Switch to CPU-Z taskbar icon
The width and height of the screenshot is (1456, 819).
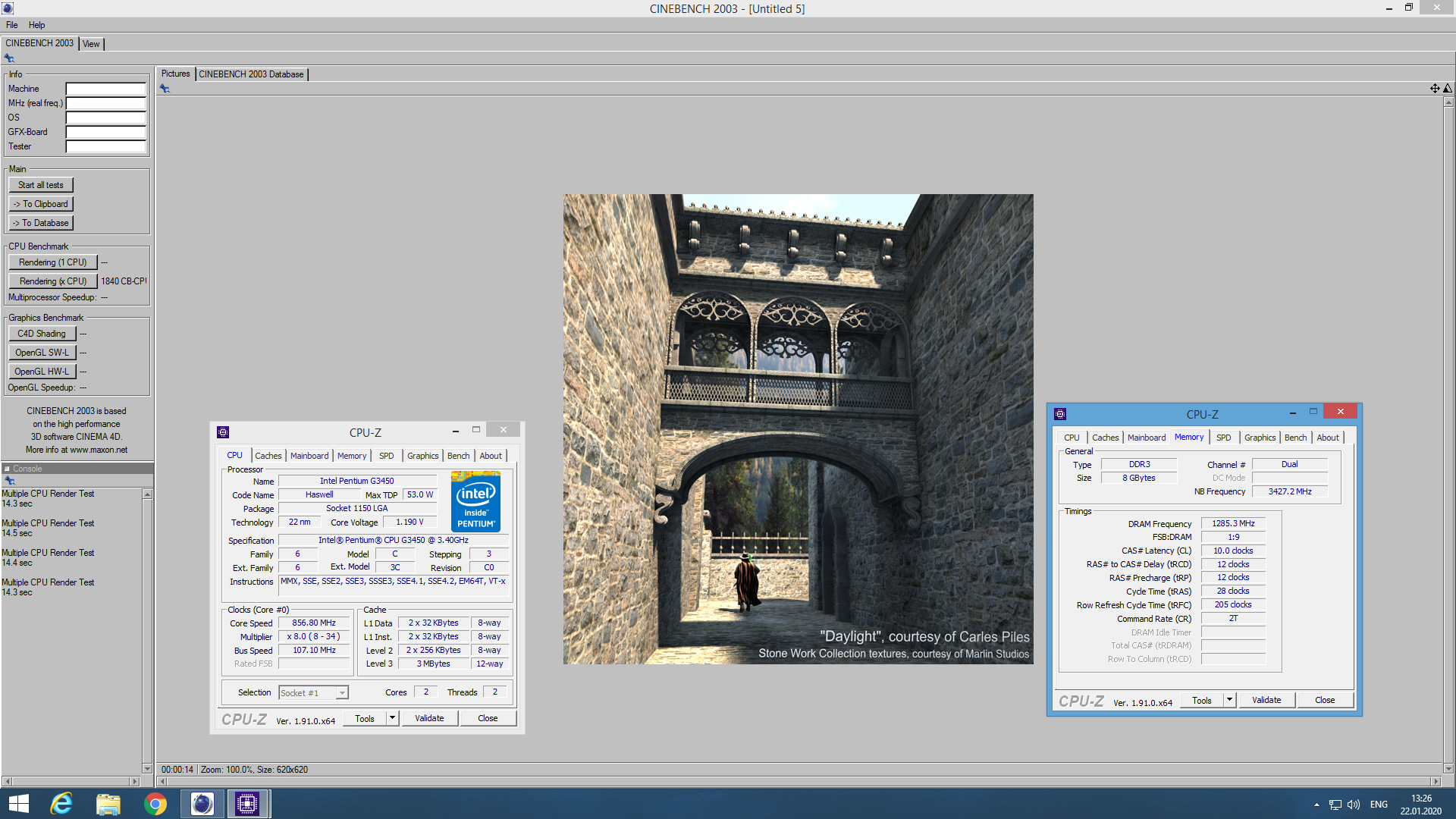(247, 804)
